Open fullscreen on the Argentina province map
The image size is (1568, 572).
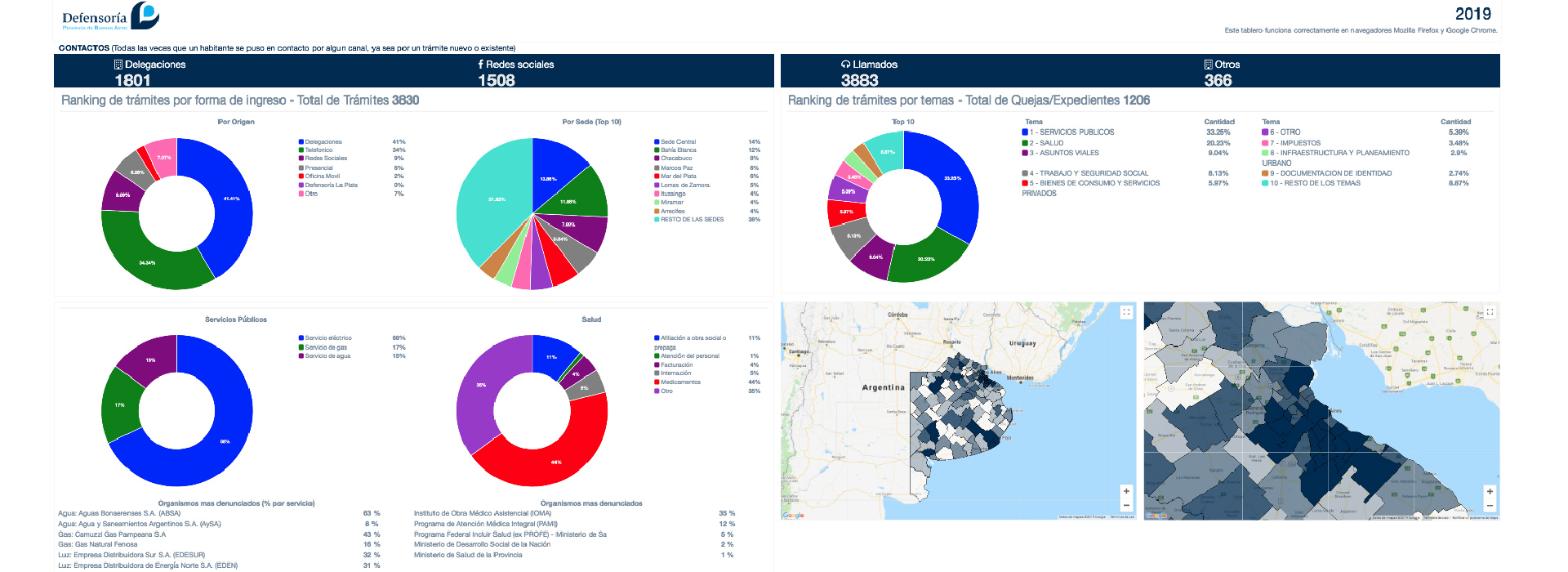(x=1126, y=312)
